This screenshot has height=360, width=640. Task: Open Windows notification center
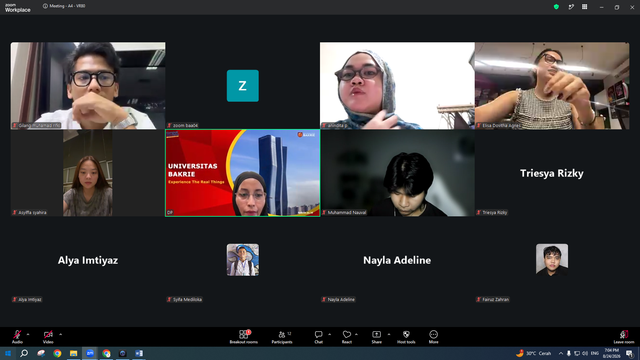point(629,353)
